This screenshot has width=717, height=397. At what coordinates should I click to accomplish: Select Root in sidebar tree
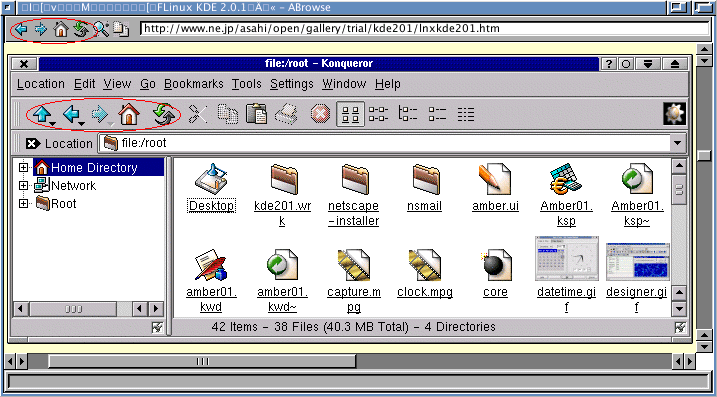(x=64, y=204)
